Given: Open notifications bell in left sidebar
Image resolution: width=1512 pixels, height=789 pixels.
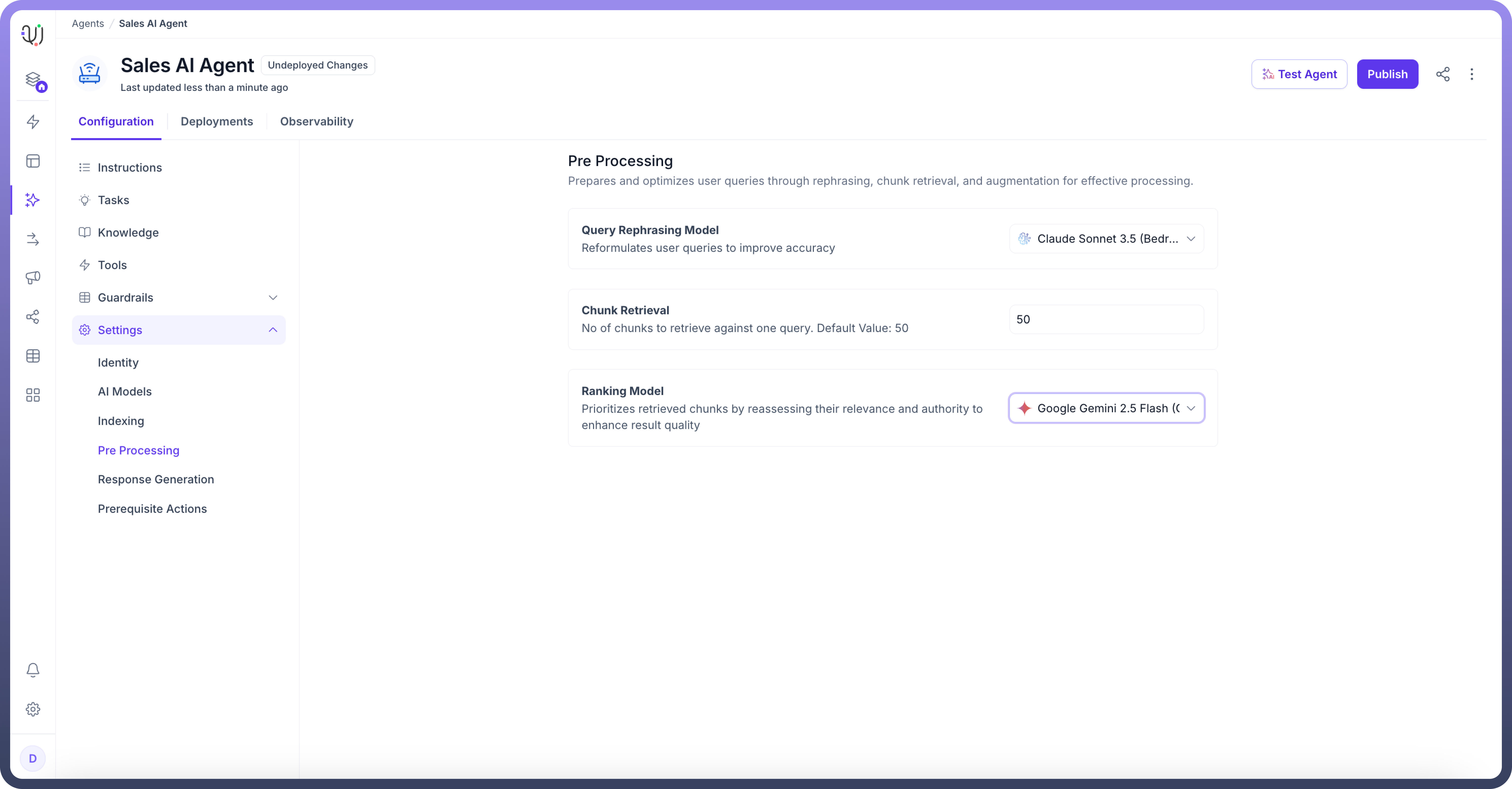Looking at the screenshot, I should (x=33, y=670).
